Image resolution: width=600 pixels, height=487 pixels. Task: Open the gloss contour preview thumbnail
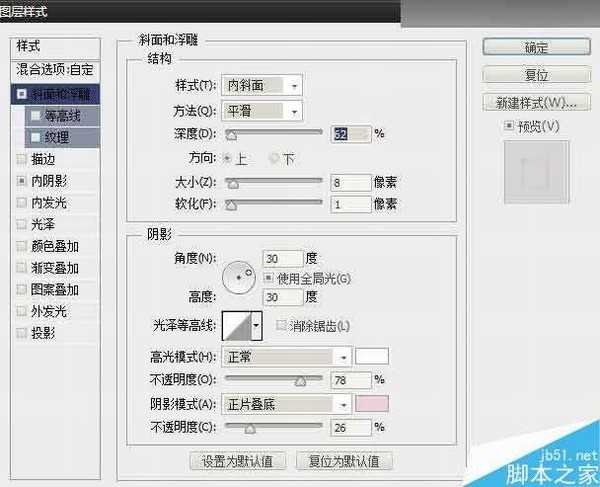click(236, 325)
